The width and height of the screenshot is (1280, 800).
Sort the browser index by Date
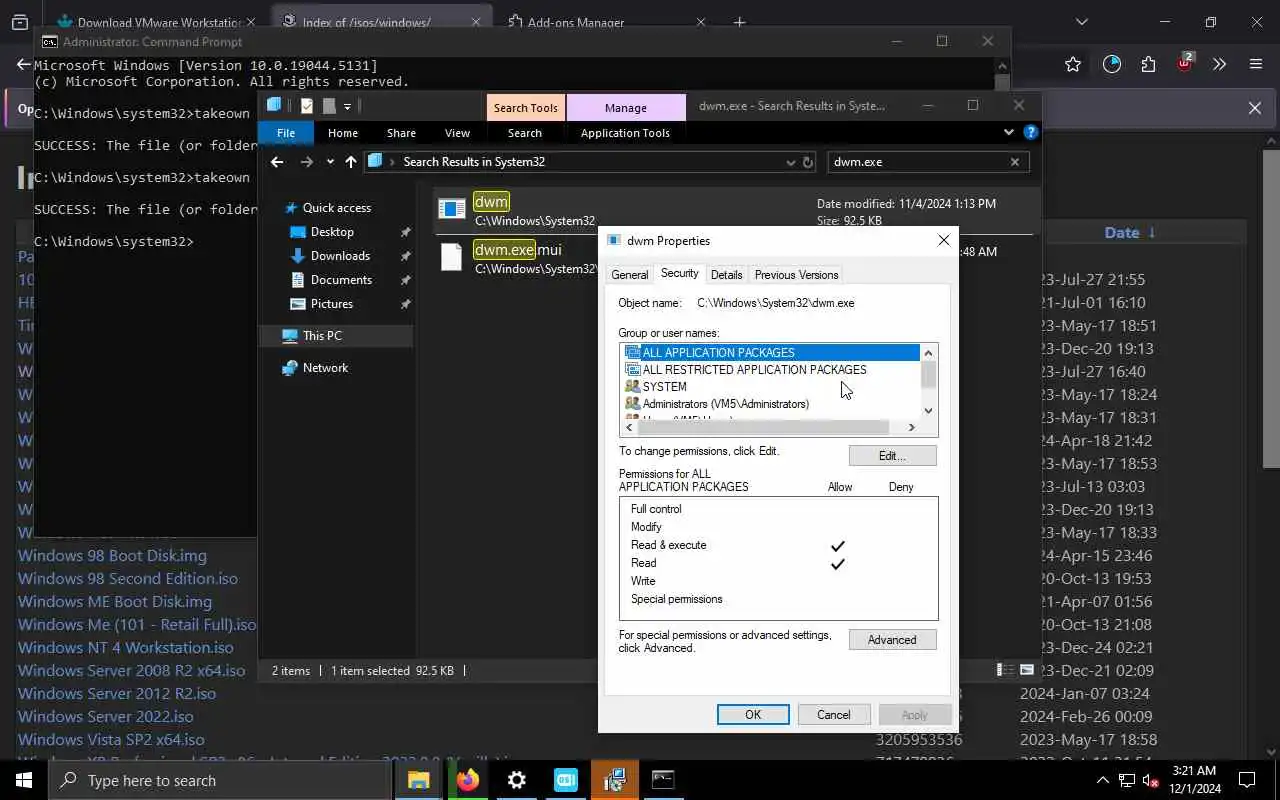pyautogui.click(x=1121, y=232)
